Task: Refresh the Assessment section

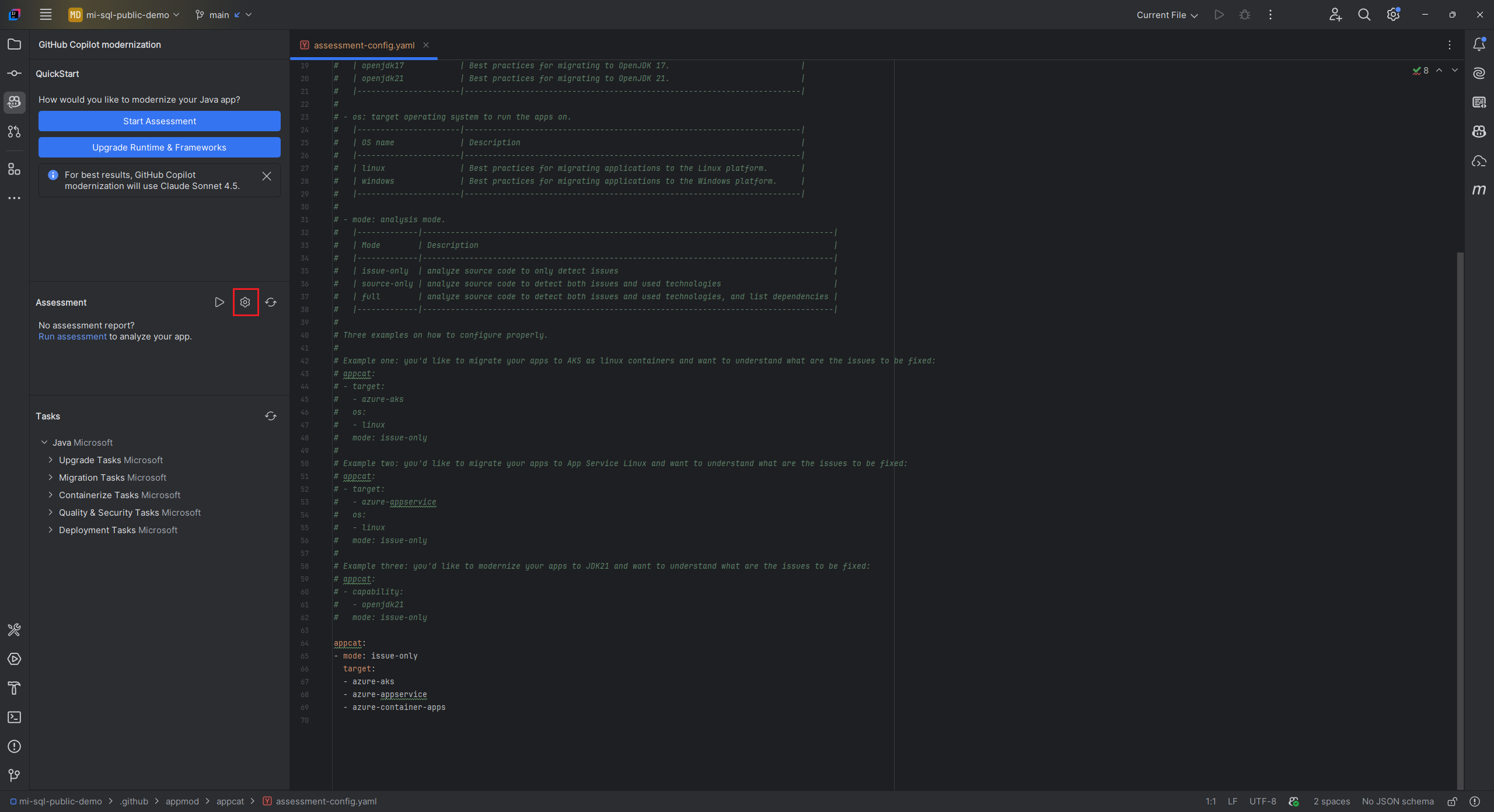Action: pos(271,302)
